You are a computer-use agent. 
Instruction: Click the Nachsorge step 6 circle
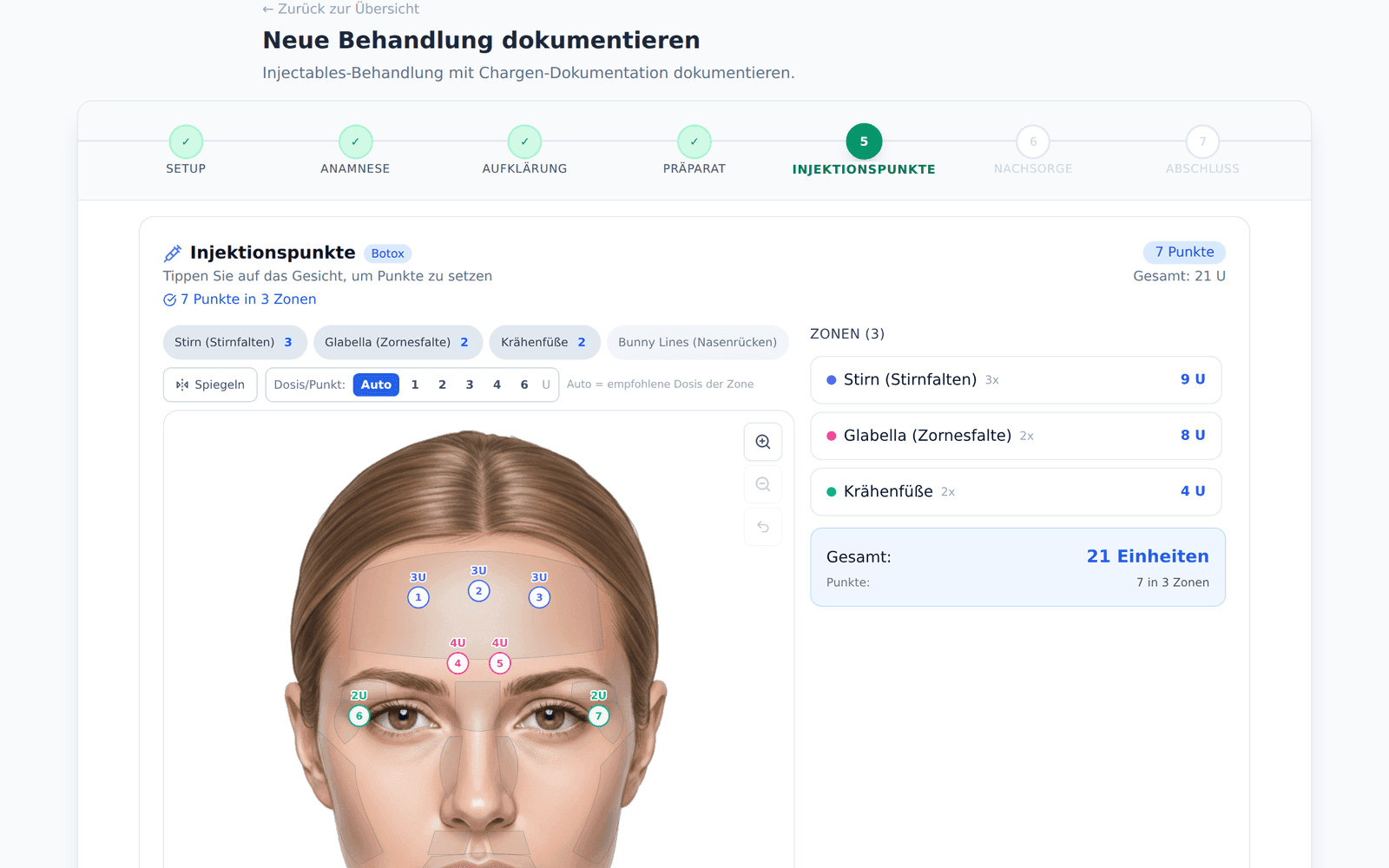(x=1033, y=141)
